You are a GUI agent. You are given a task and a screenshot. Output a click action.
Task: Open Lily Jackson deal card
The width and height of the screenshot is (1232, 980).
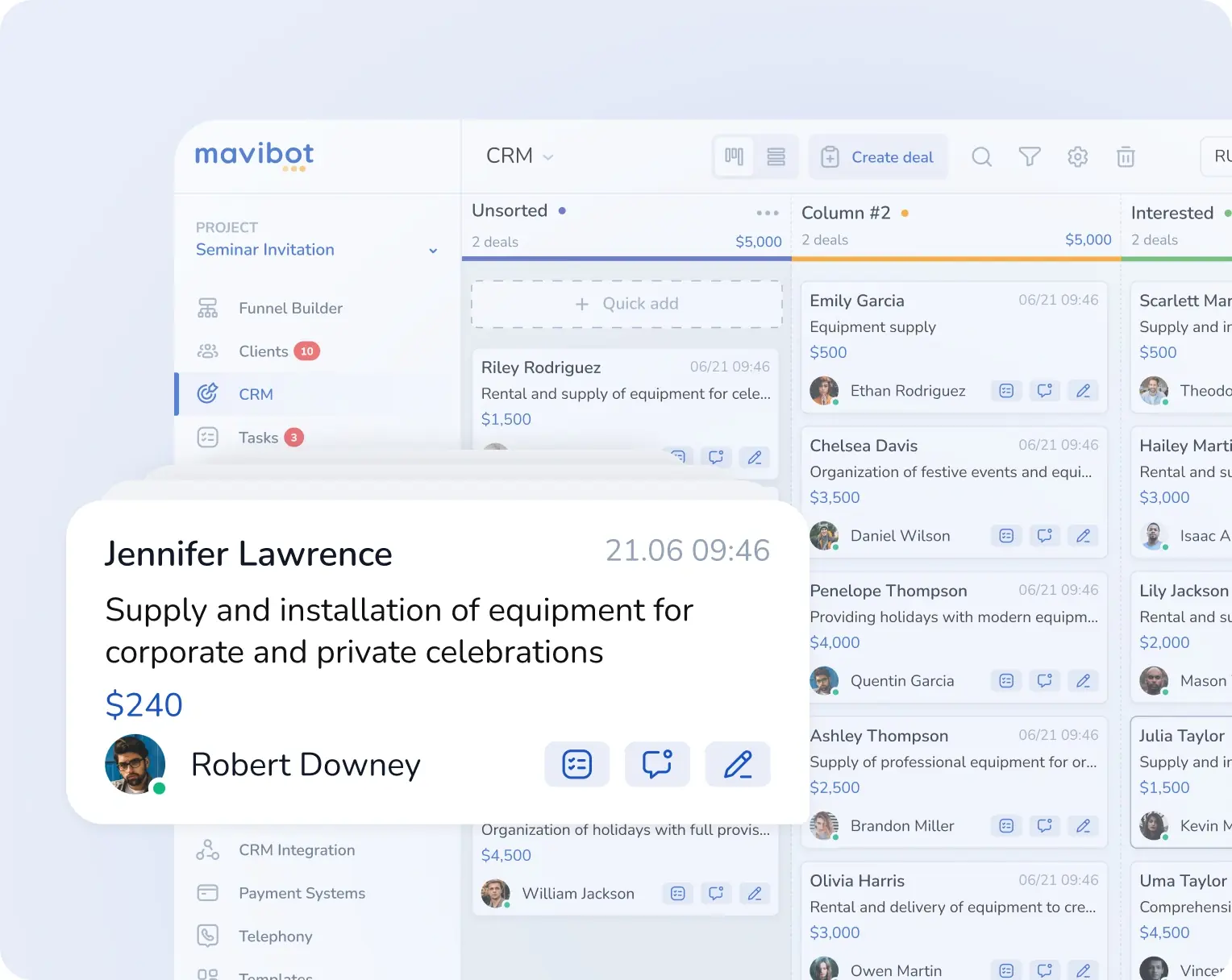click(x=1181, y=637)
